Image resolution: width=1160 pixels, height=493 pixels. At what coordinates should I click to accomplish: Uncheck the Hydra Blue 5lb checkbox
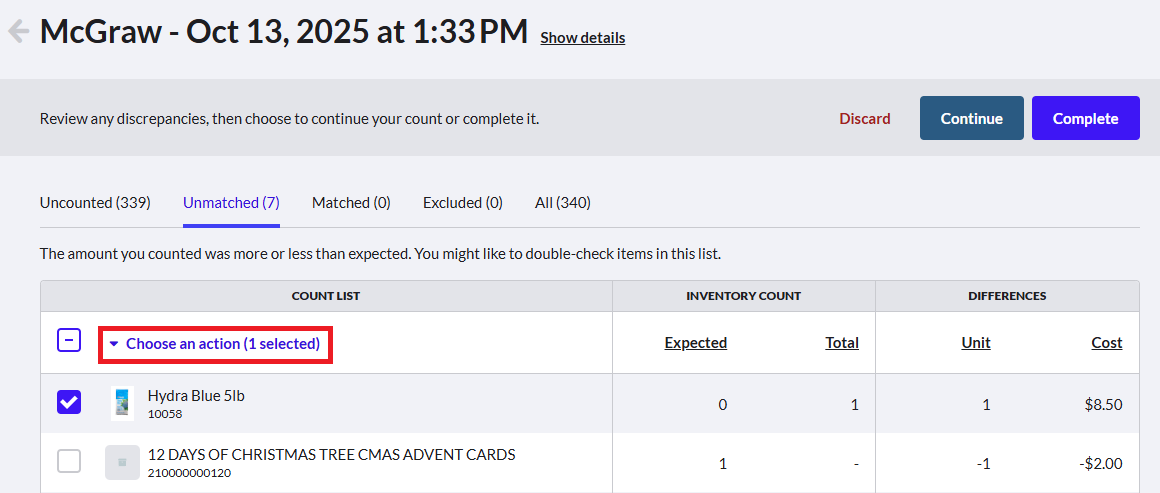(x=70, y=403)
